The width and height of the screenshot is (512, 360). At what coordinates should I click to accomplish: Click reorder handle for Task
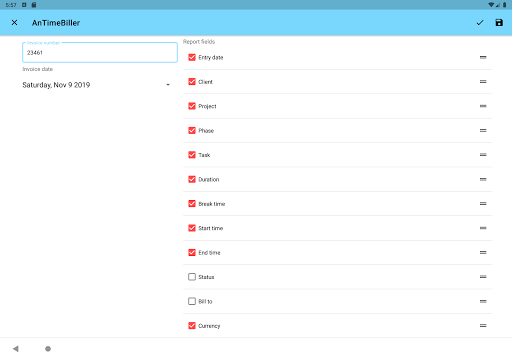point(483,155)
